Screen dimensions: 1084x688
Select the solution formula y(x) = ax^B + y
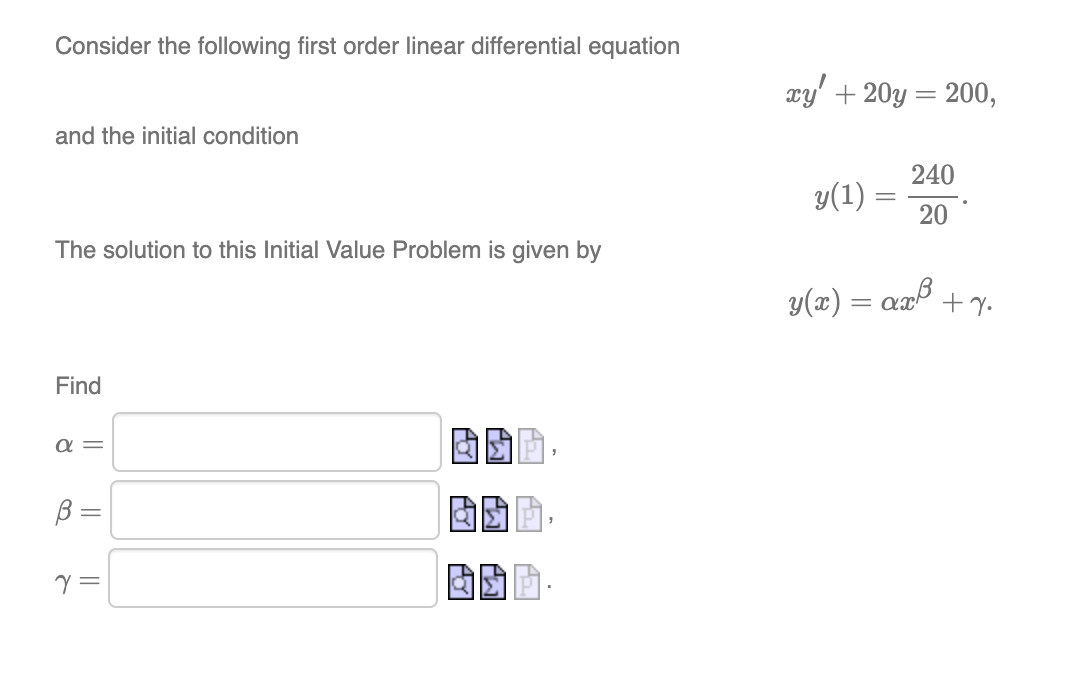click(889, 299)
